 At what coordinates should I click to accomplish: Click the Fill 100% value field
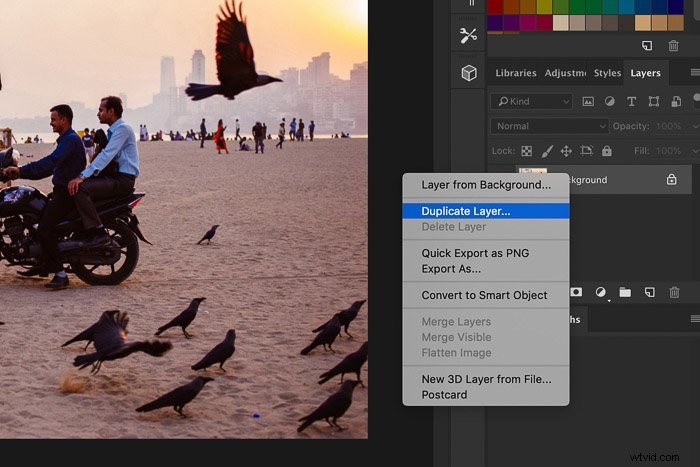[669, 151]
